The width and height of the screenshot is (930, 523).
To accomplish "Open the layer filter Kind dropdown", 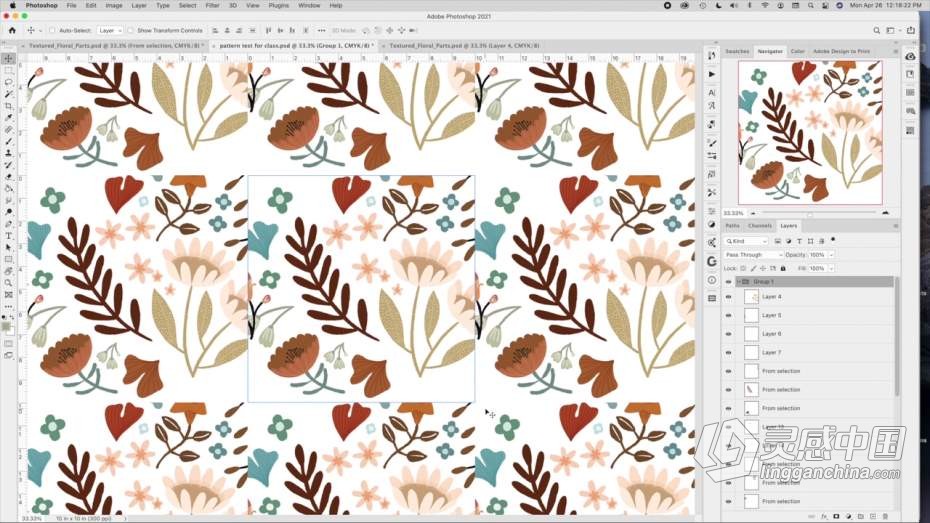I will [x=746, y=241].
